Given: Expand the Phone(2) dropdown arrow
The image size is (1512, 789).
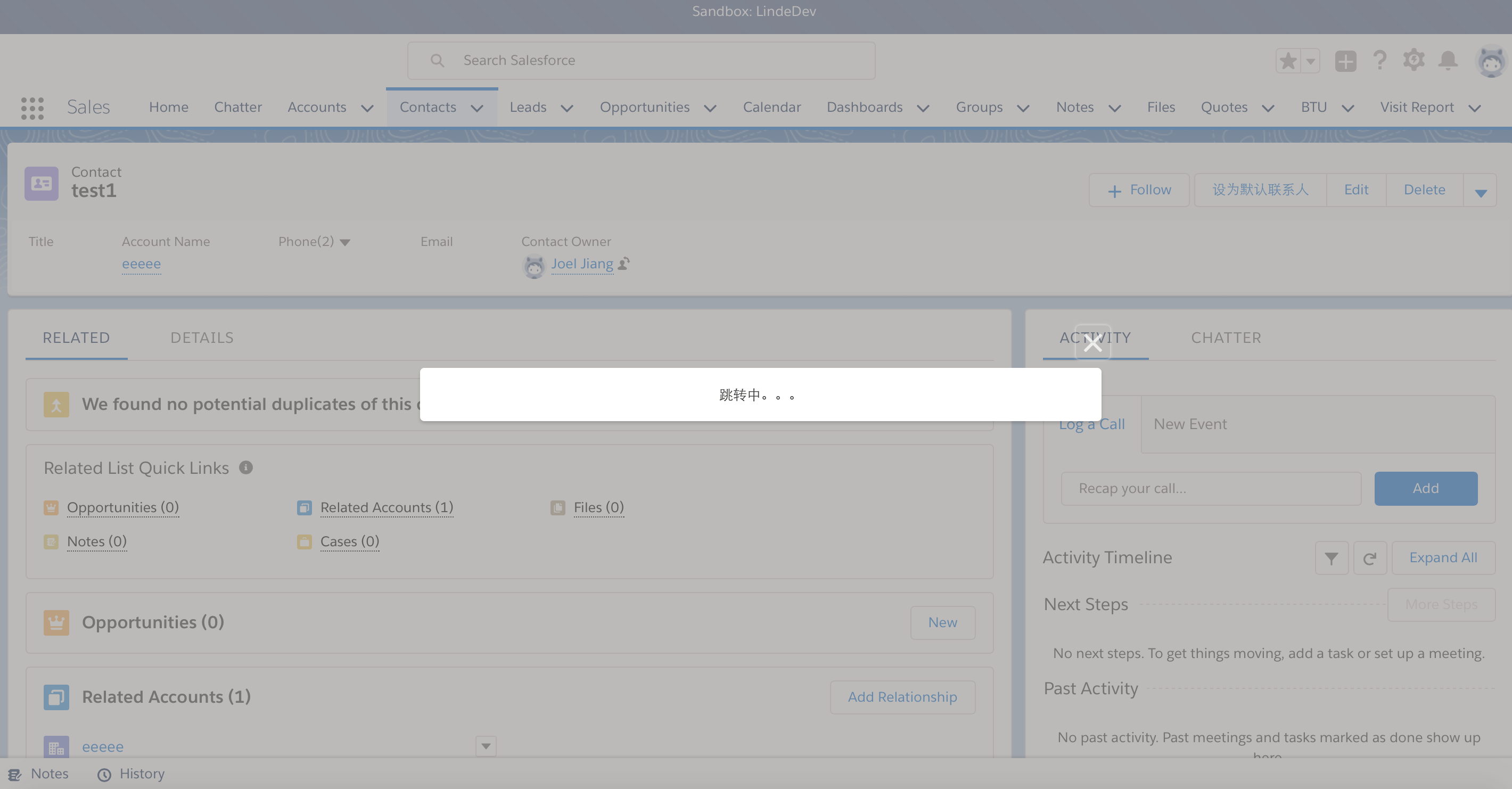Looking at the screenshot, I should click(x=345, y=242).
